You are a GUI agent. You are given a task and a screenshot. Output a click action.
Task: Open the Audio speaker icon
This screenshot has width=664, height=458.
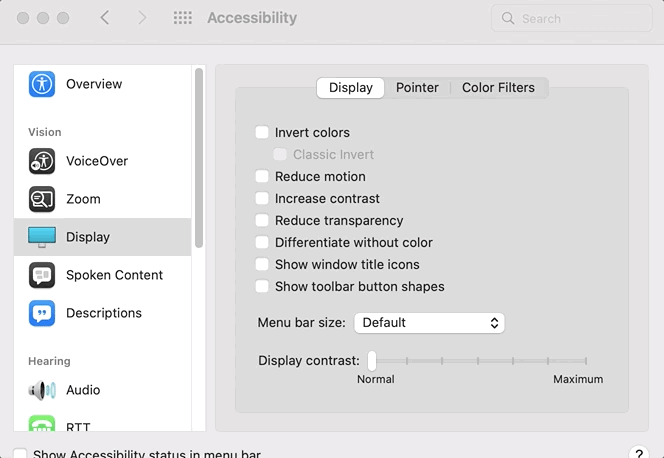42,390
